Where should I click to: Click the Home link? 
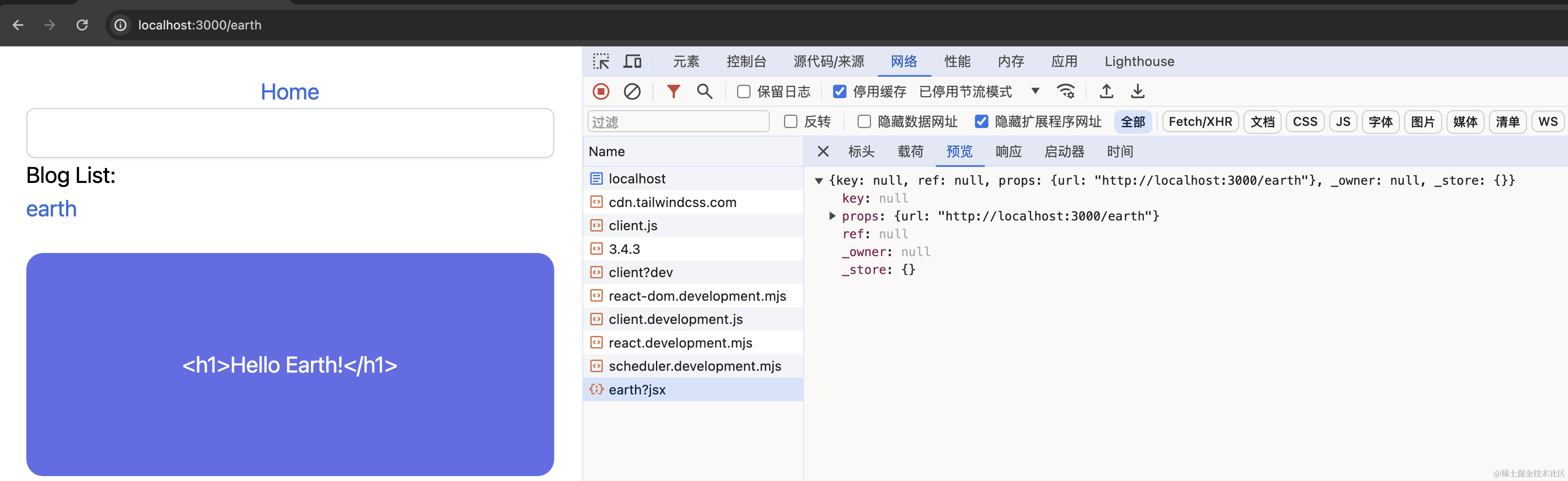coord(290,92)
